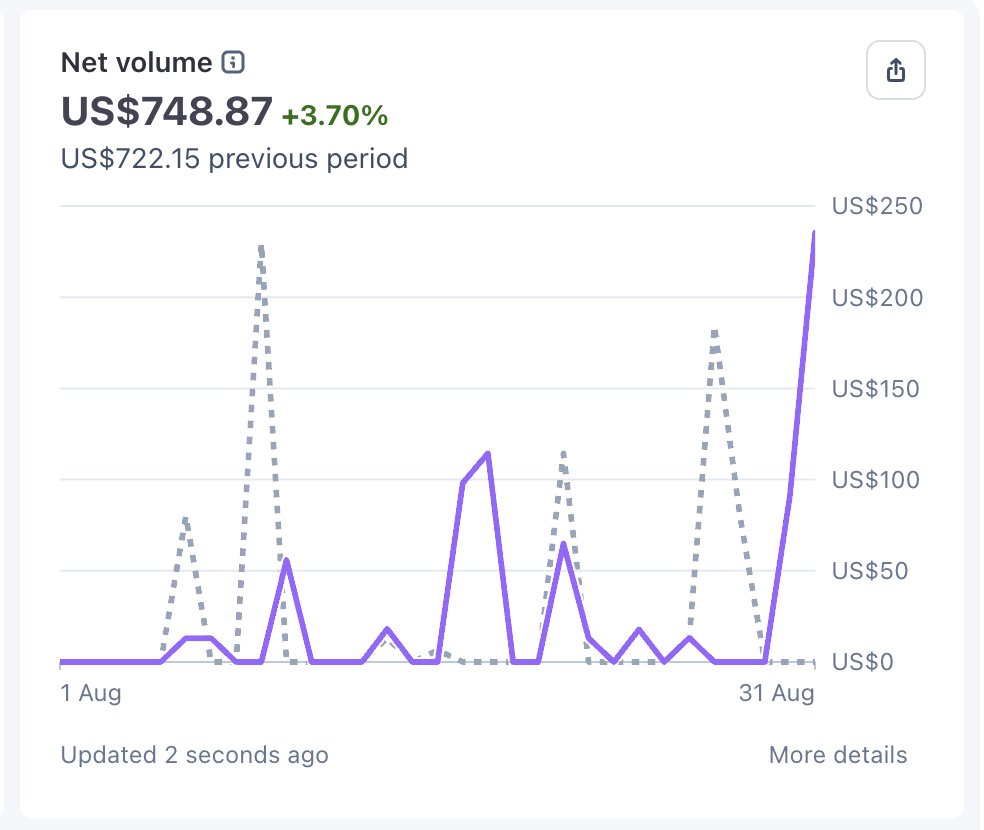The height and width of the screenshot is (830, 984).
Task: Click the share/export icon button
Action: pos(896,70)
